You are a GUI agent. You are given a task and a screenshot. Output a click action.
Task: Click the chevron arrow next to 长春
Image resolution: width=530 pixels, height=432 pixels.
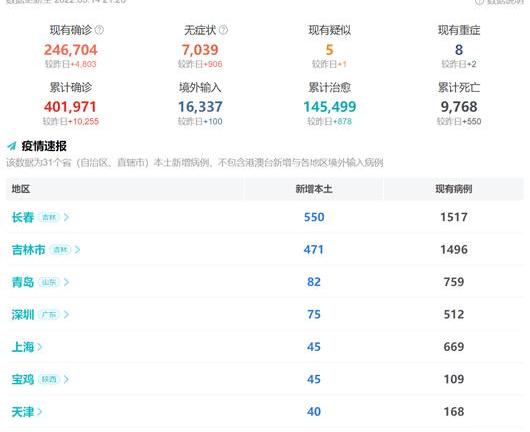[66, 217]
